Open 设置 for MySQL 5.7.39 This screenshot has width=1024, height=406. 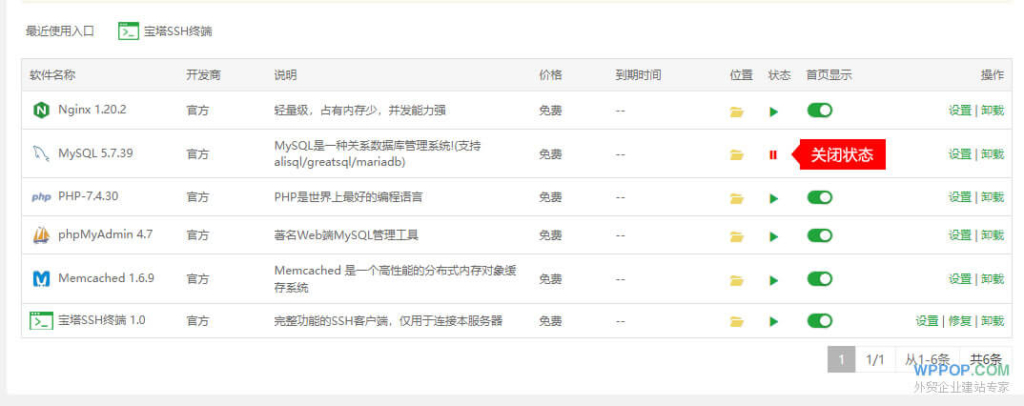click(x=960, y=154)
